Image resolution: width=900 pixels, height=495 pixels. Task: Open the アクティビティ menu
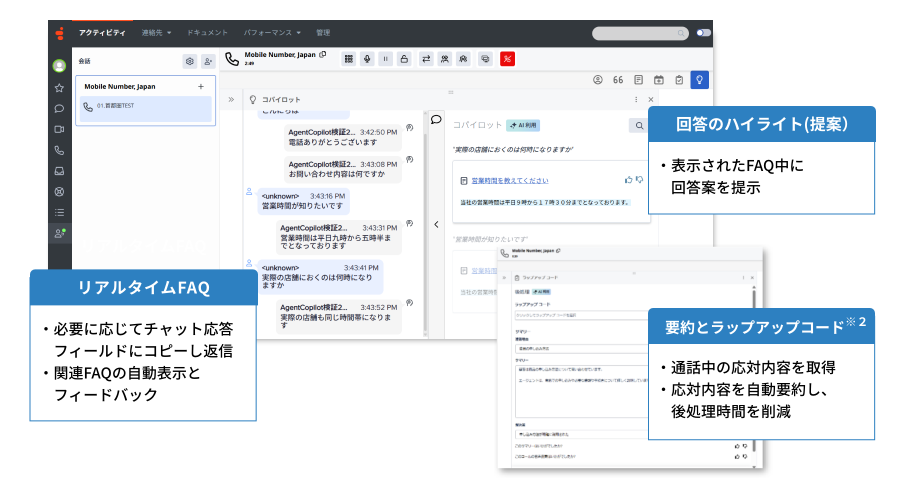click(x=102, y=33)
